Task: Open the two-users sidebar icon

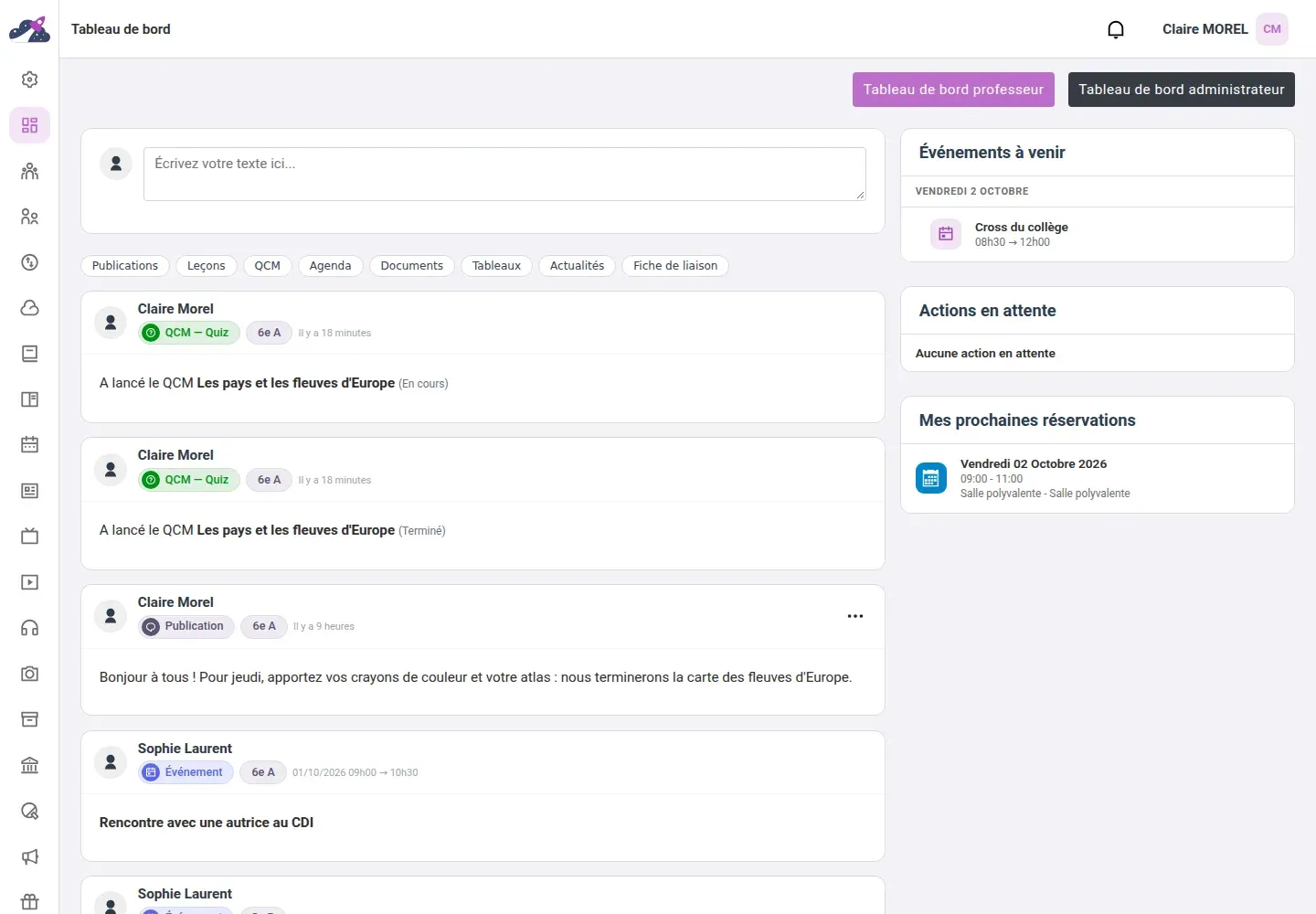Action: coord(29,217)
